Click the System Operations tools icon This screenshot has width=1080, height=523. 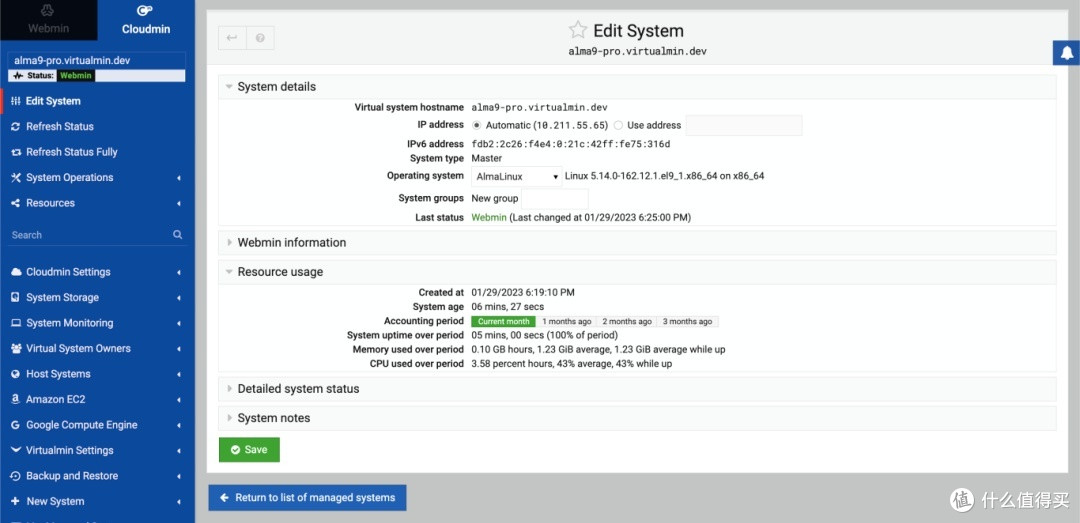pyautogui.click(x=16, y=177)
